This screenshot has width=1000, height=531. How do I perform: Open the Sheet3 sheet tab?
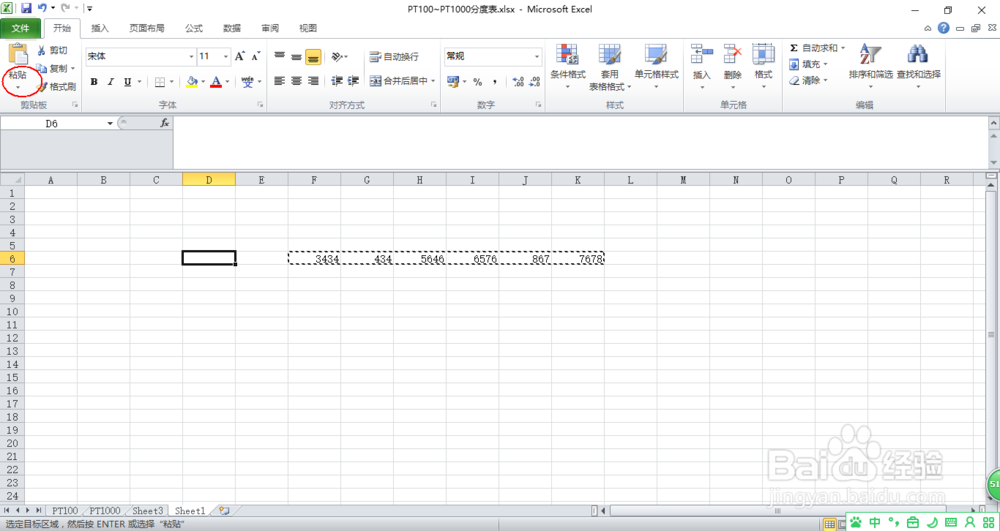pyautogui.click(x=148, y=511)
